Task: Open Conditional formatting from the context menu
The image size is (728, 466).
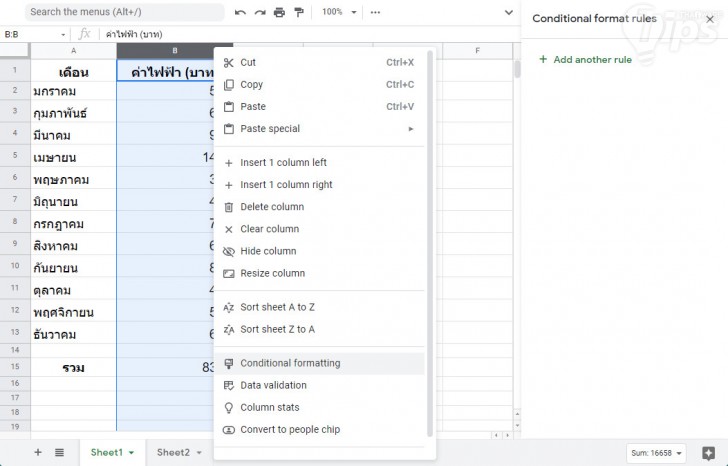Action: tap(319, 363)
